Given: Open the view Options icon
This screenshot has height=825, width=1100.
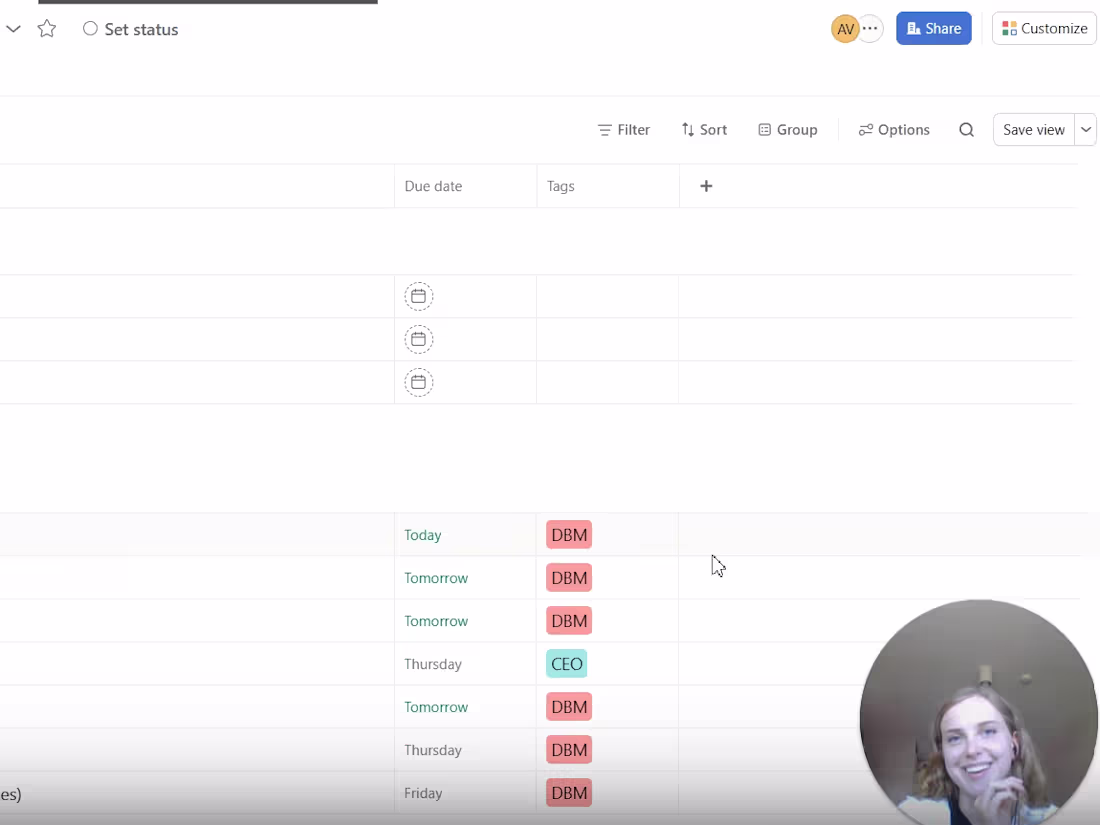Looking at the screenshot, I should (x=893, y=129).
